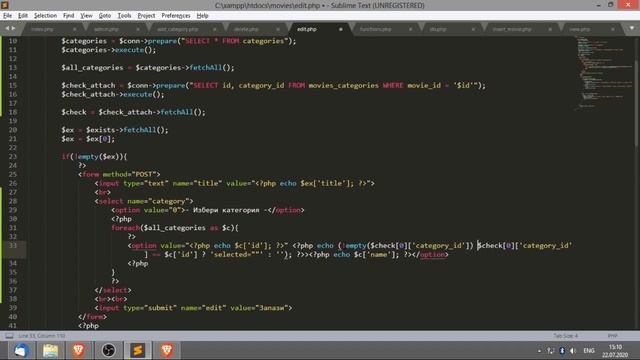
Task: Click the select name="category" tag on line 28
Action: (144, 201)
